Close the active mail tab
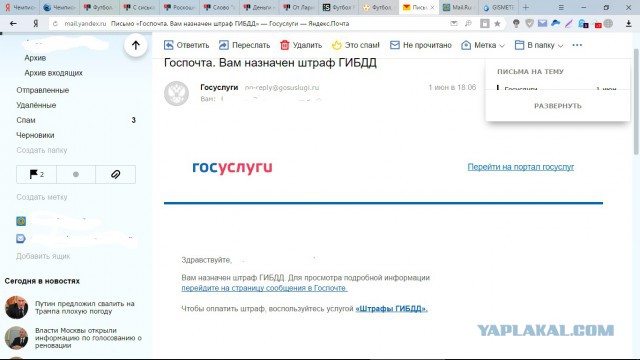Image resolution: width=640 pixels, height=360 pixels. (432, 7)
